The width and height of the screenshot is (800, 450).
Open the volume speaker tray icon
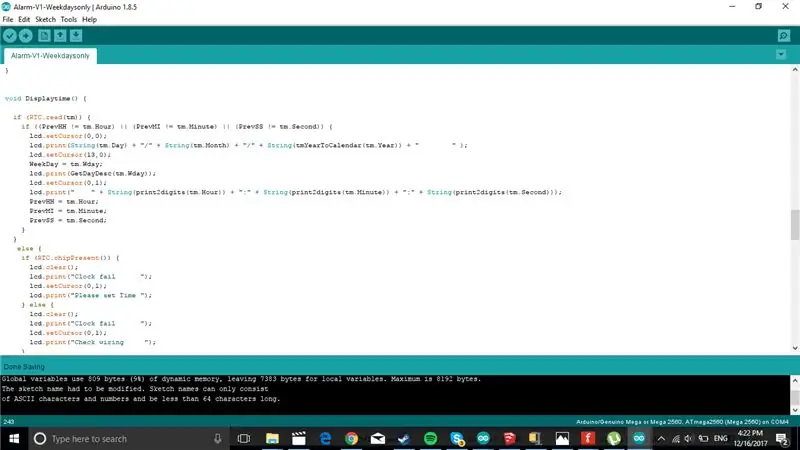click(x=689, y=439)
